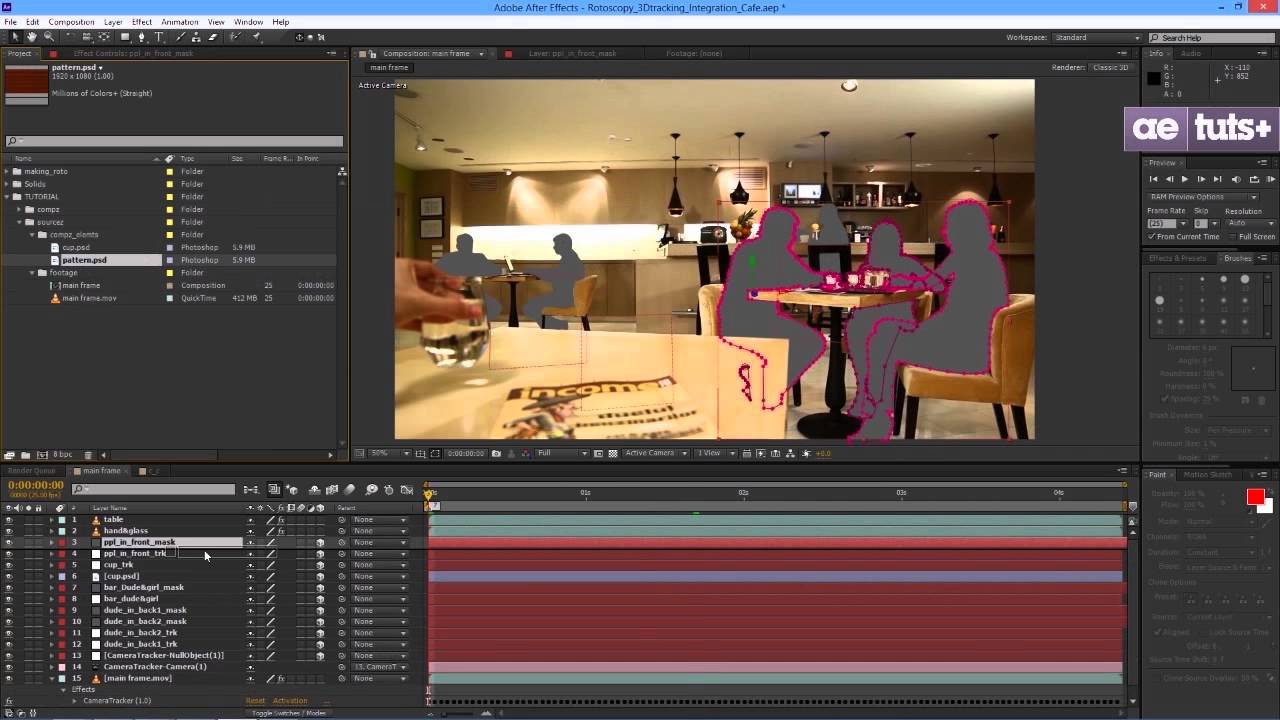Collapse the TUTORIAL folder in Project
Viewport: 1280px width, 720px height.
pyautogui.click(x=7, y=197)
